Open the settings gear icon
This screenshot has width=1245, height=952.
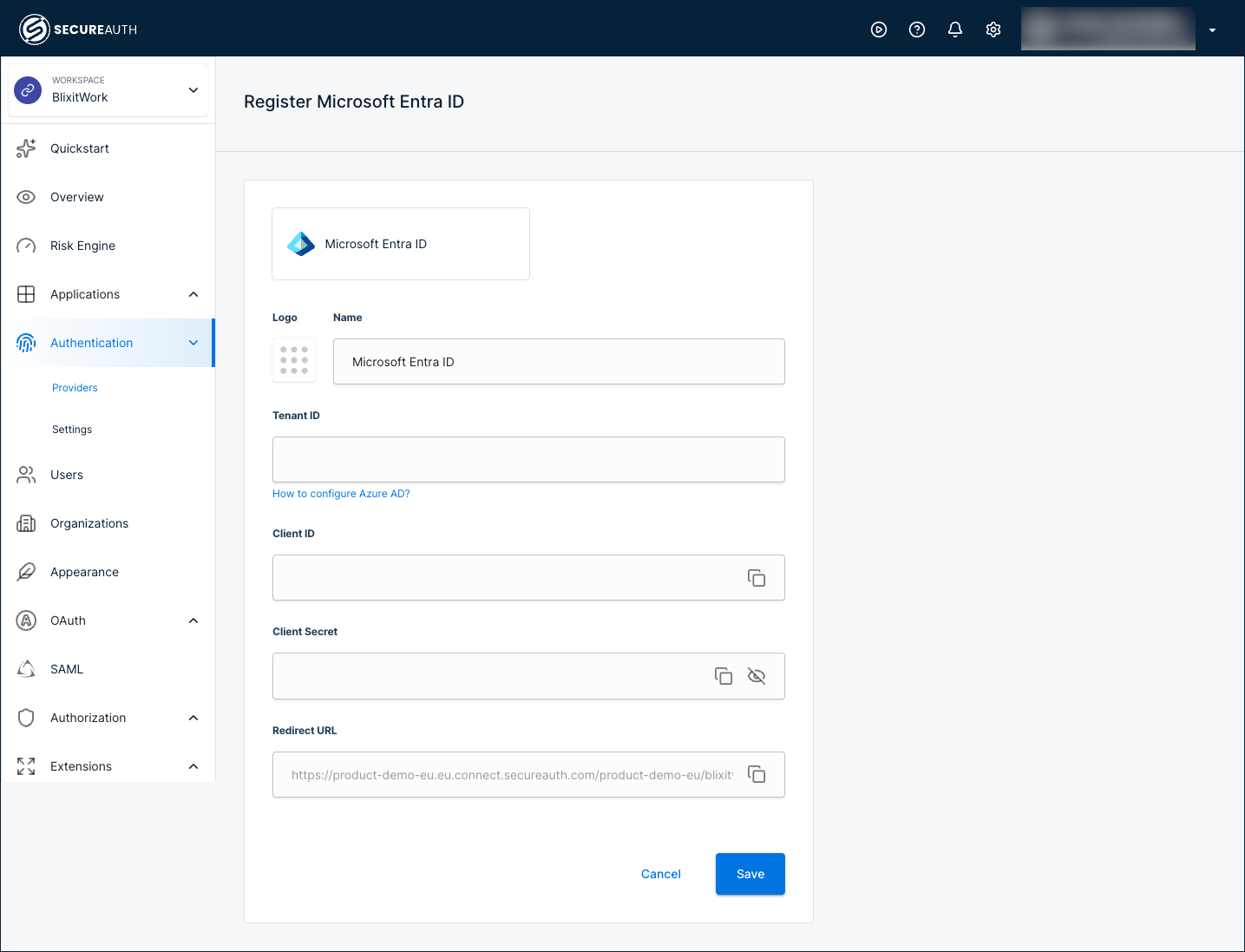pyautogui.click(x=993, y=30)
